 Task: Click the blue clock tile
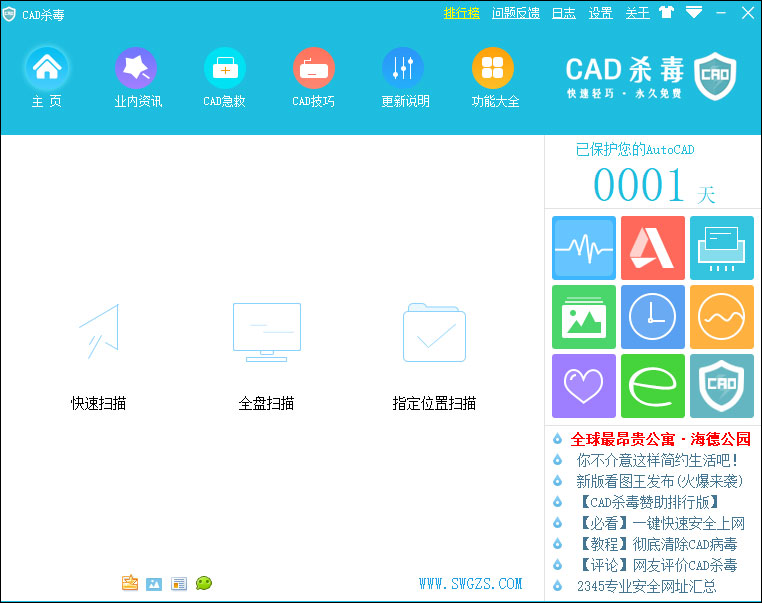coord(653,317)
